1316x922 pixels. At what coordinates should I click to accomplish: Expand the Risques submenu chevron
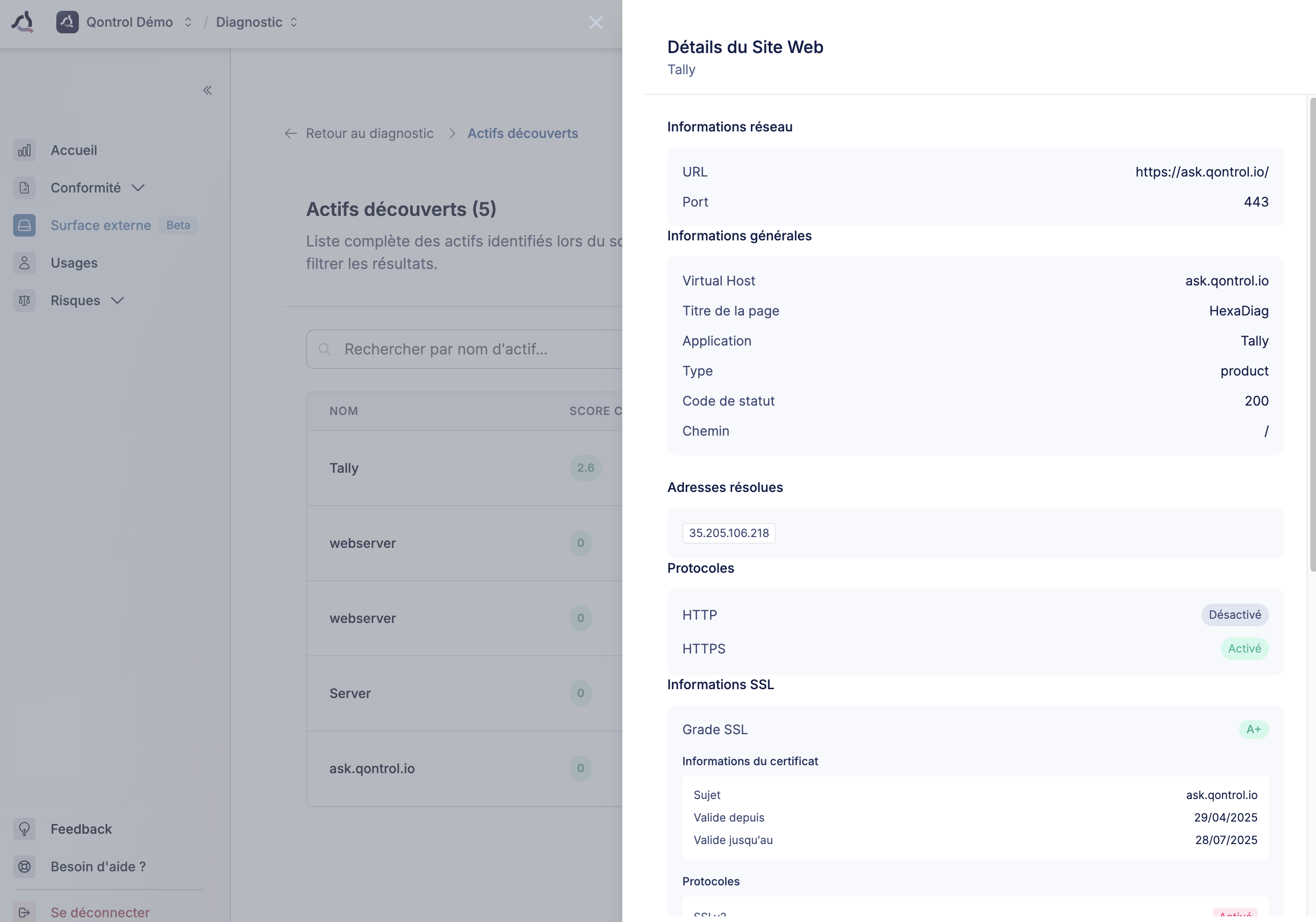pyautogui.click(x=117, y=300)
